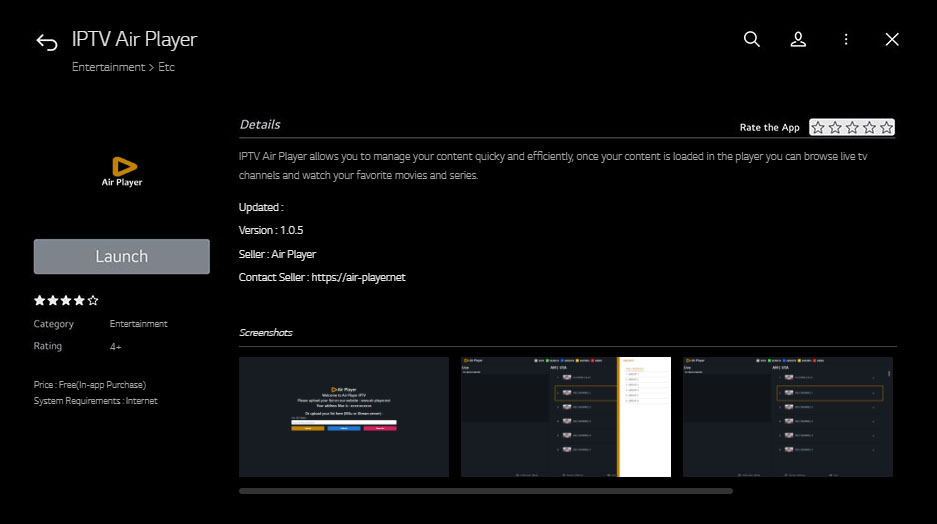Go back using the return arrow icon
Viewport: 937px width, 524px height.
pos(47,42)
